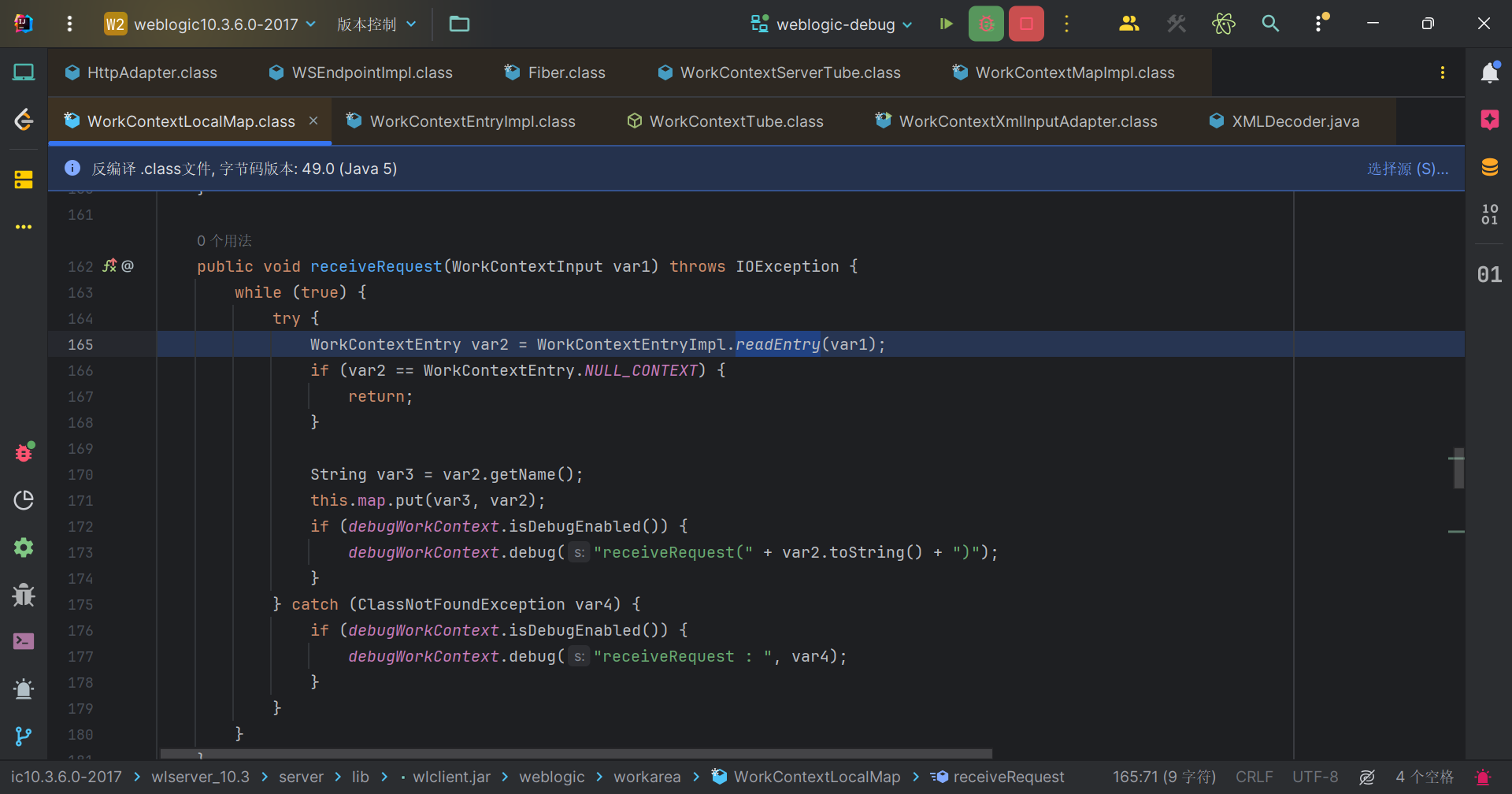Viewport: 1512px width, 794px height.
Task: Run weblogic-debug with the run icon
Action: pos(947,24)
